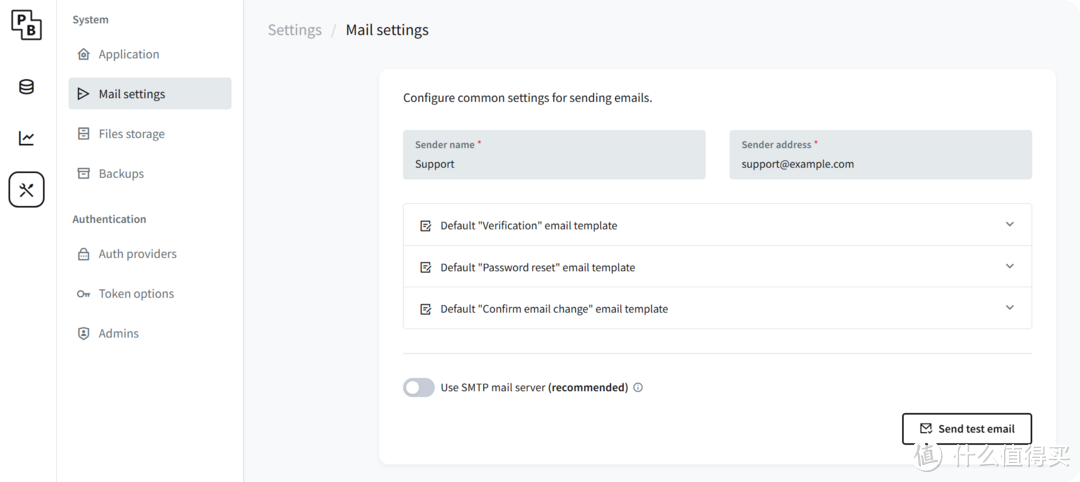
Task: Expand the Password reset template chevron
Action: (x=1009, y=266)
